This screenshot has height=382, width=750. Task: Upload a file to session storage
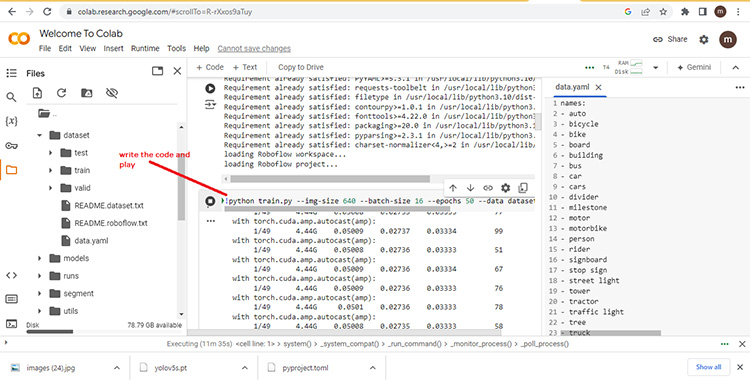37,93
